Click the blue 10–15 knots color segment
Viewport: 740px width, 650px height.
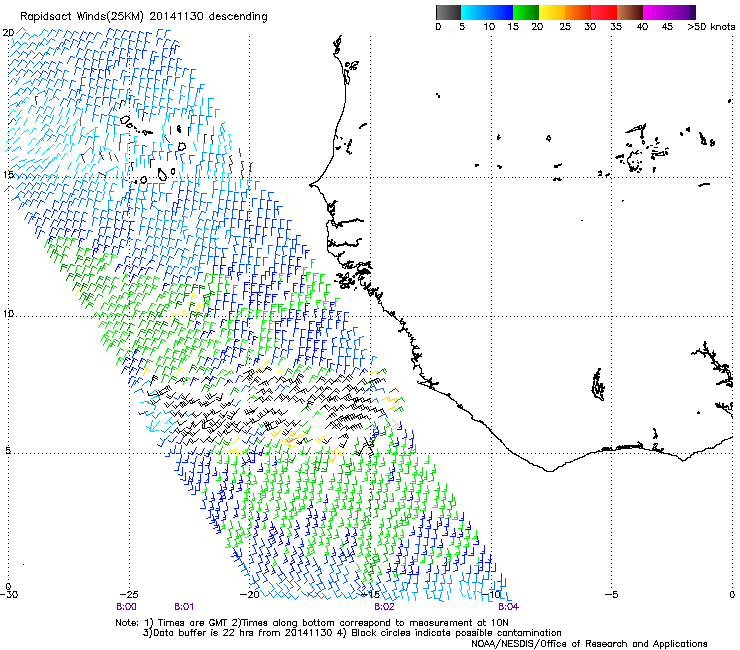tap(500, 12)
